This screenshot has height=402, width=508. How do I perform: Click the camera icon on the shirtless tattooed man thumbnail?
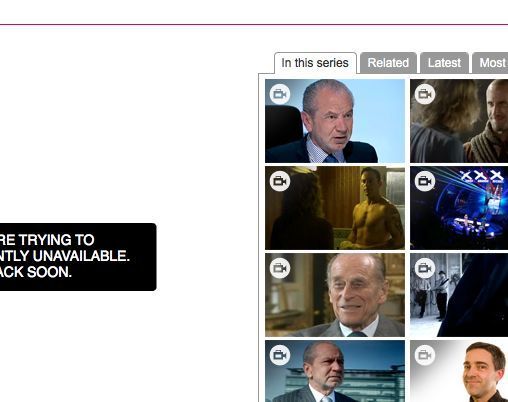(280, 181)
